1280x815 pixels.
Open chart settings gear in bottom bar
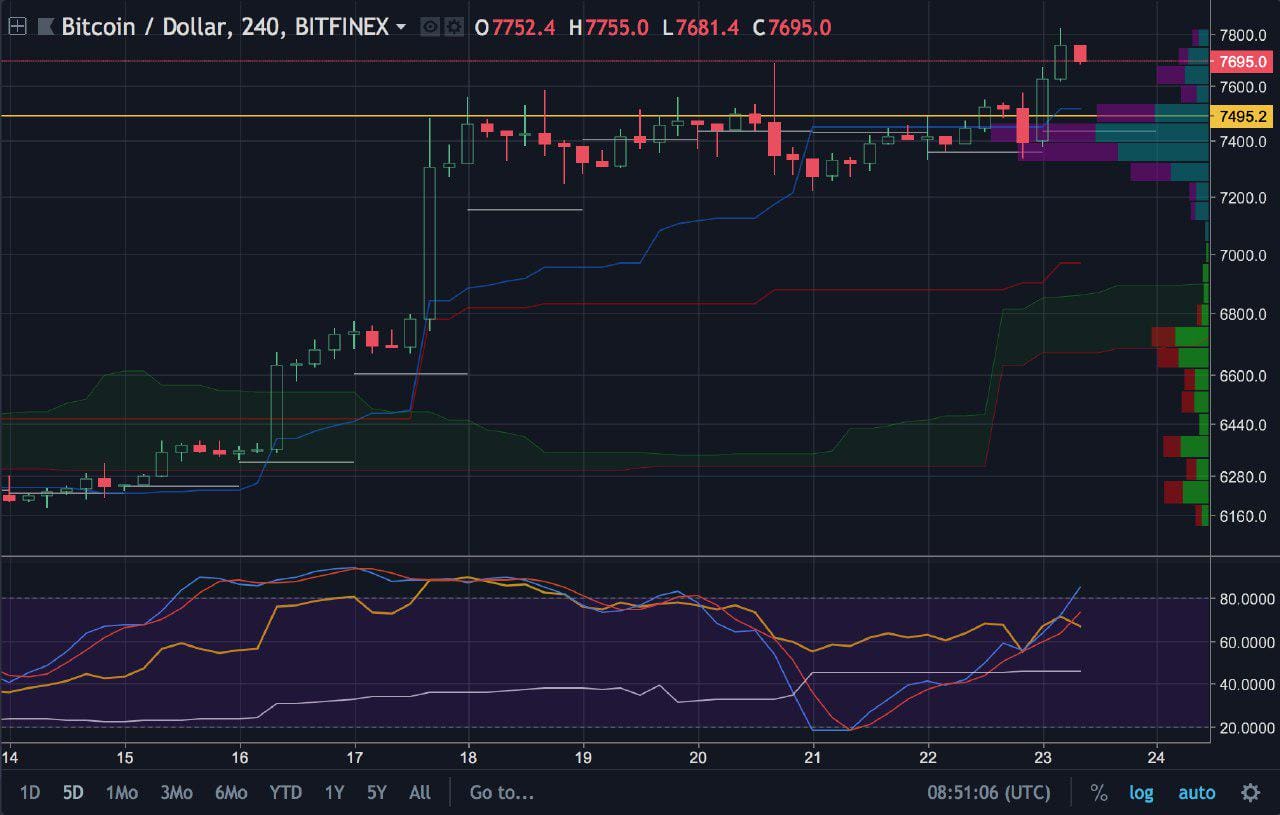tap(1250, 793)
